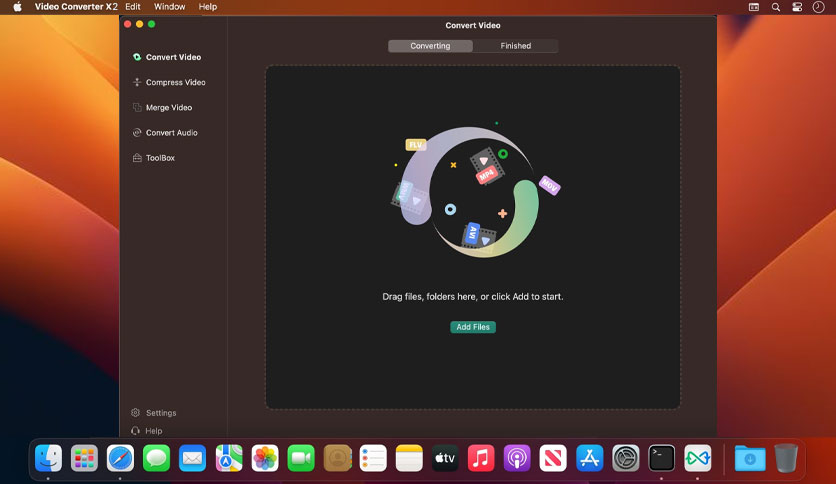Select Convert Video in the sidebar
This screenshot has height=484, width=836.
click(x=167, y=57)
